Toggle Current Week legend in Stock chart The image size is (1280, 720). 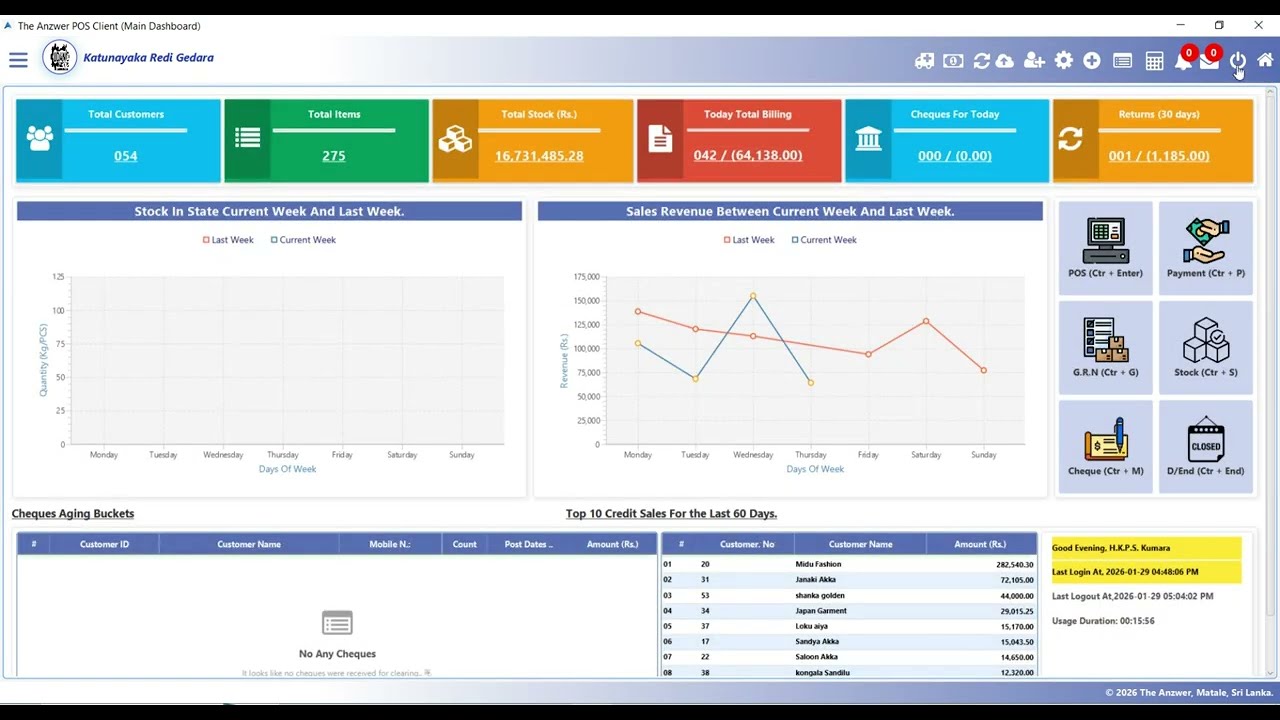click(x=303, y=240)
